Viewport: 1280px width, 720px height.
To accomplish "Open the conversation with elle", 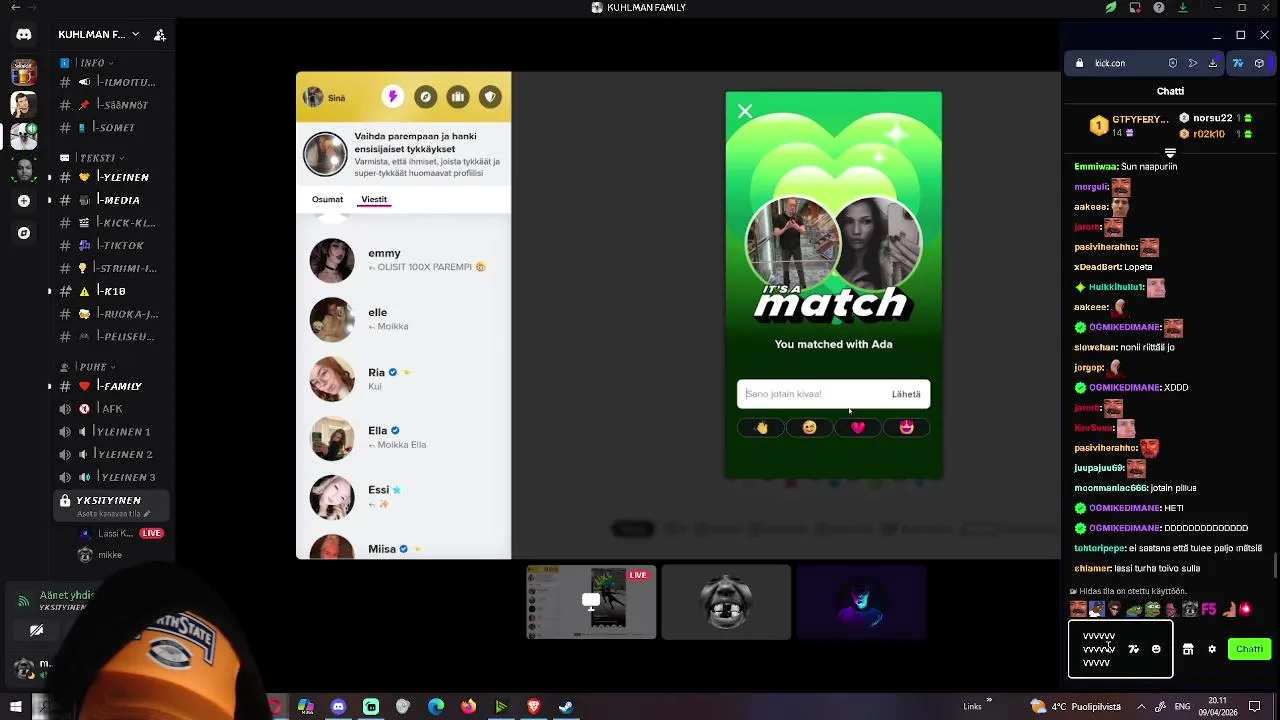I will tap(404, 319).
